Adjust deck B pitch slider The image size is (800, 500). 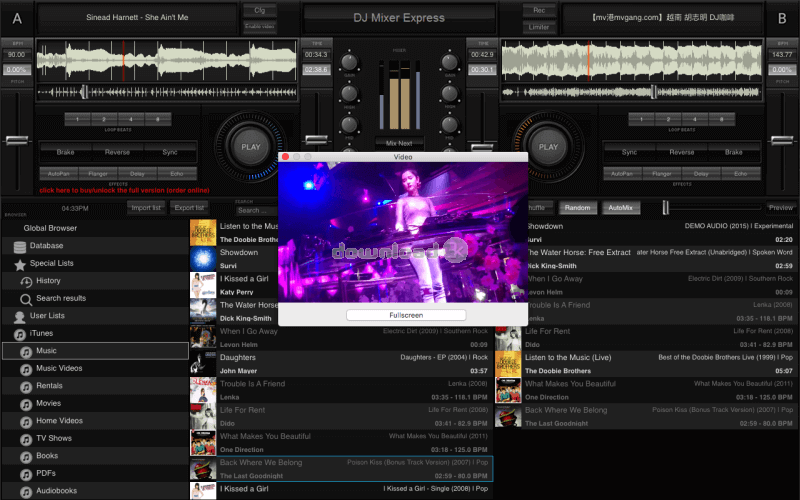point(782,140)
